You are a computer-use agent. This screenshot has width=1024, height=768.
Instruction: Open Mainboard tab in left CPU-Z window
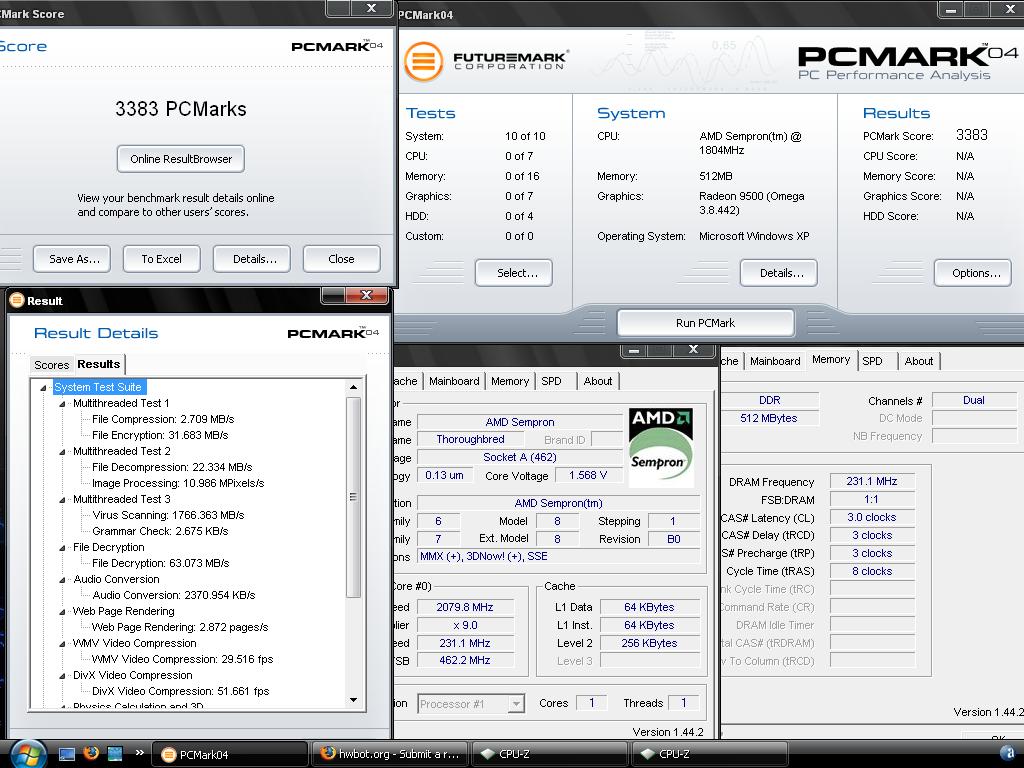click(x=454, y=381)
